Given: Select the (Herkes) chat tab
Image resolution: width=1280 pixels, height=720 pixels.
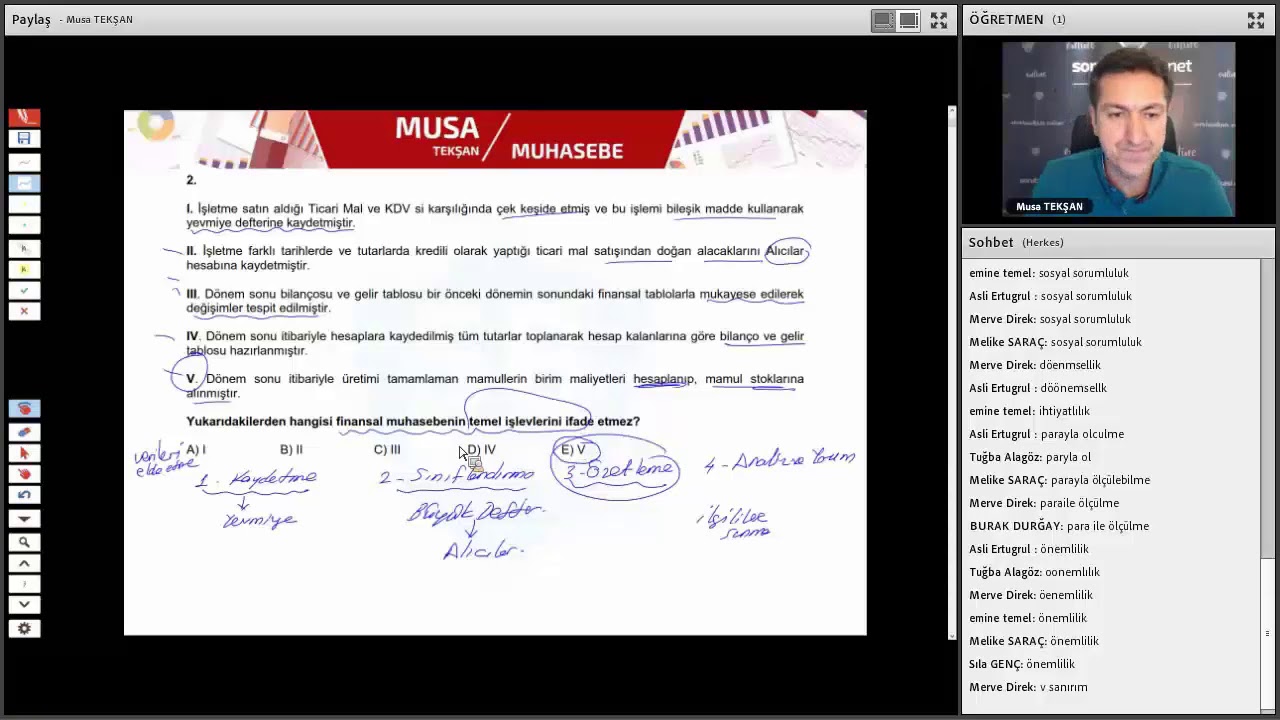Looking at the screenshot, I should [x=1043, y=243].
